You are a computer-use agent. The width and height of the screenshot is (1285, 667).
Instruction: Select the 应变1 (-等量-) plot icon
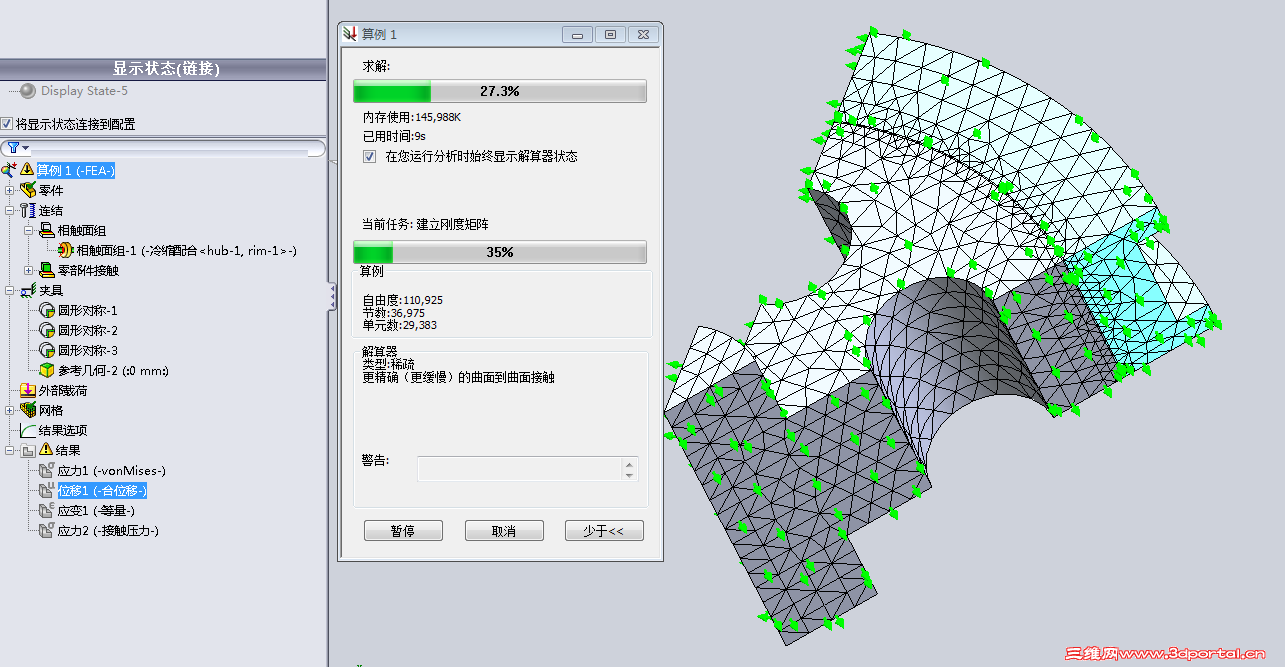[x=46, y=510]
